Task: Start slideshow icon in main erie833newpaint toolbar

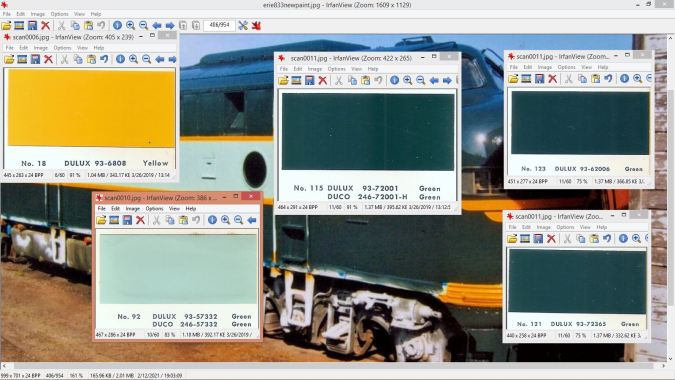Action: tap(19, 25)
